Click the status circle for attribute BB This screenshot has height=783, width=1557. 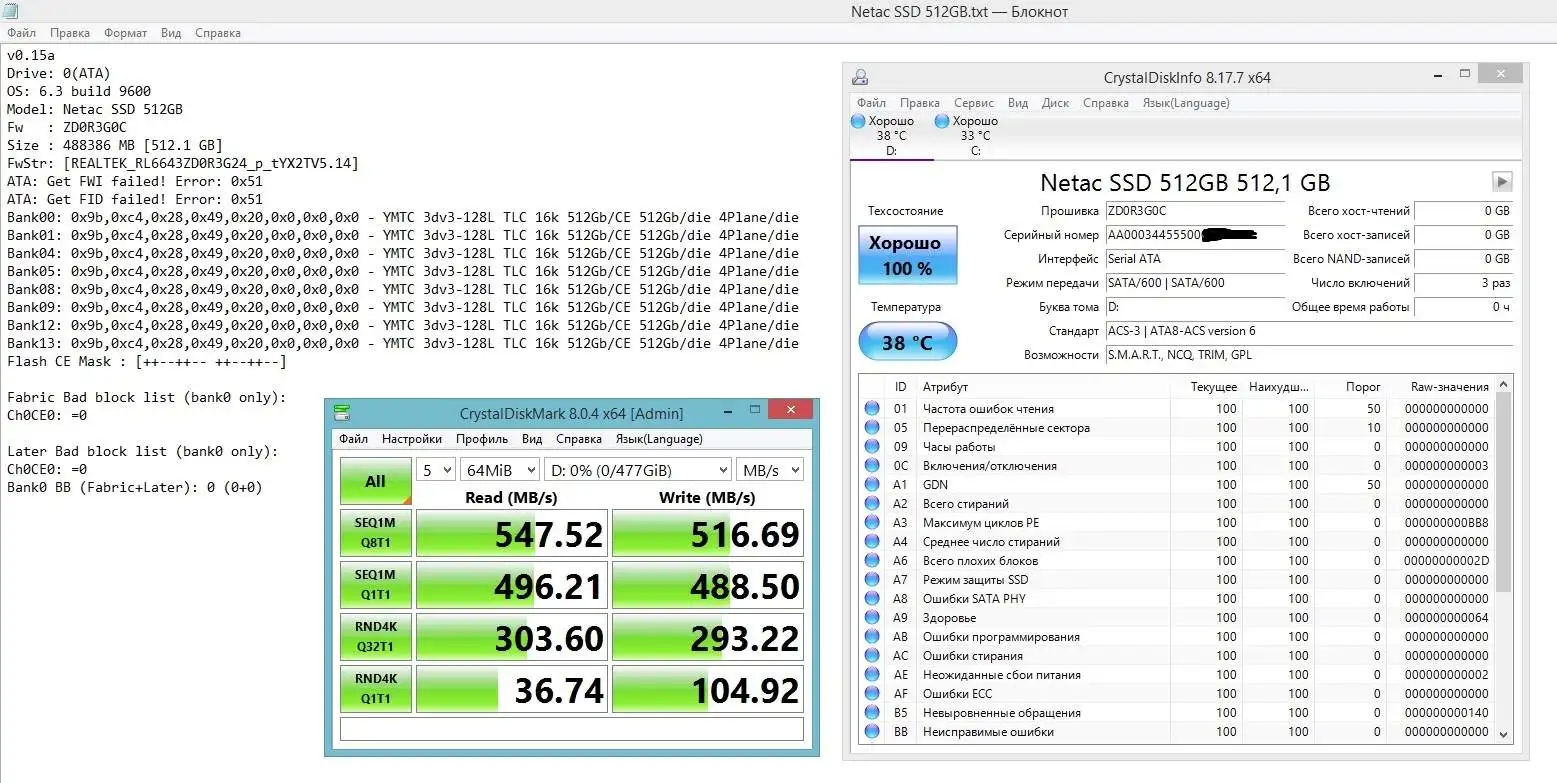point(872,731)
